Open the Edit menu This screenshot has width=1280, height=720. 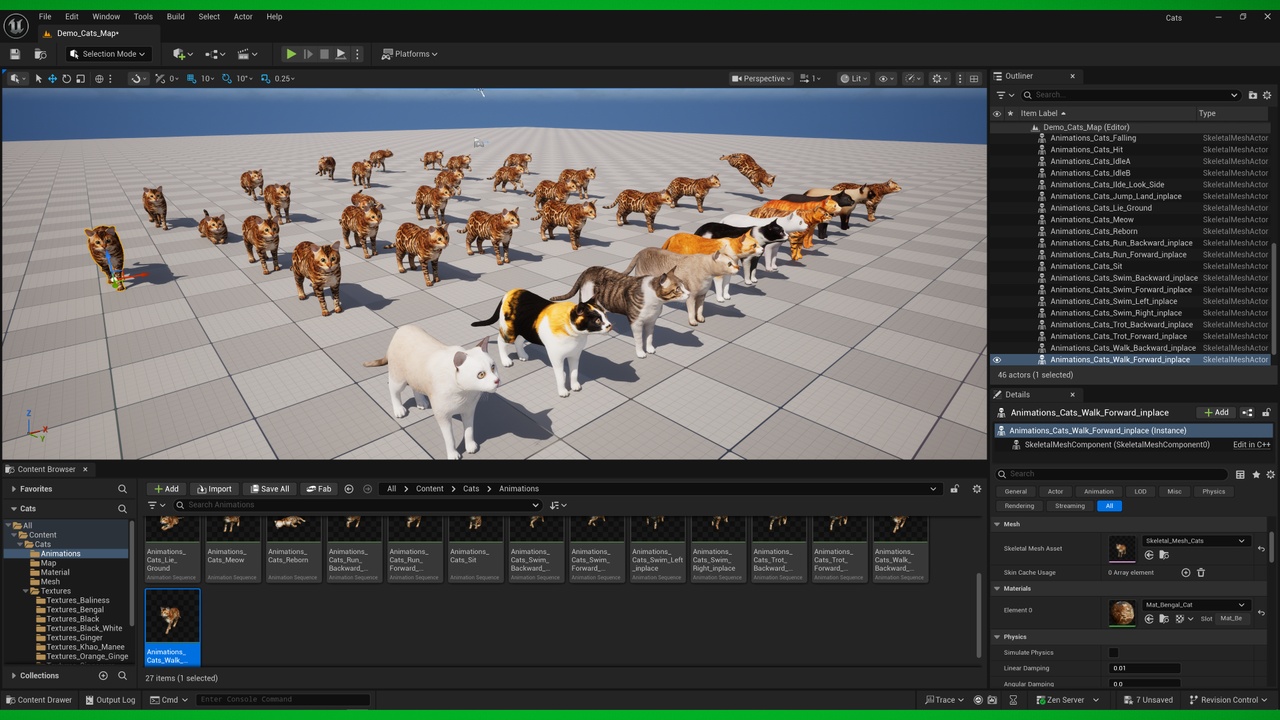72,17
